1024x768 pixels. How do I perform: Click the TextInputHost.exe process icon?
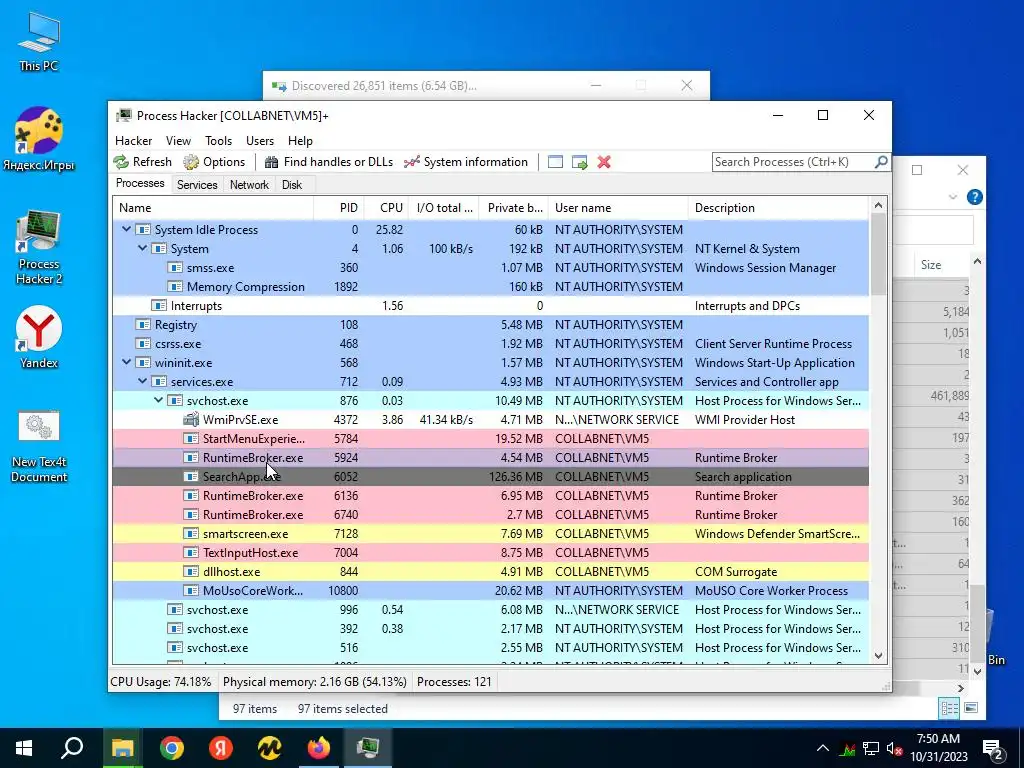click(191, 552)
